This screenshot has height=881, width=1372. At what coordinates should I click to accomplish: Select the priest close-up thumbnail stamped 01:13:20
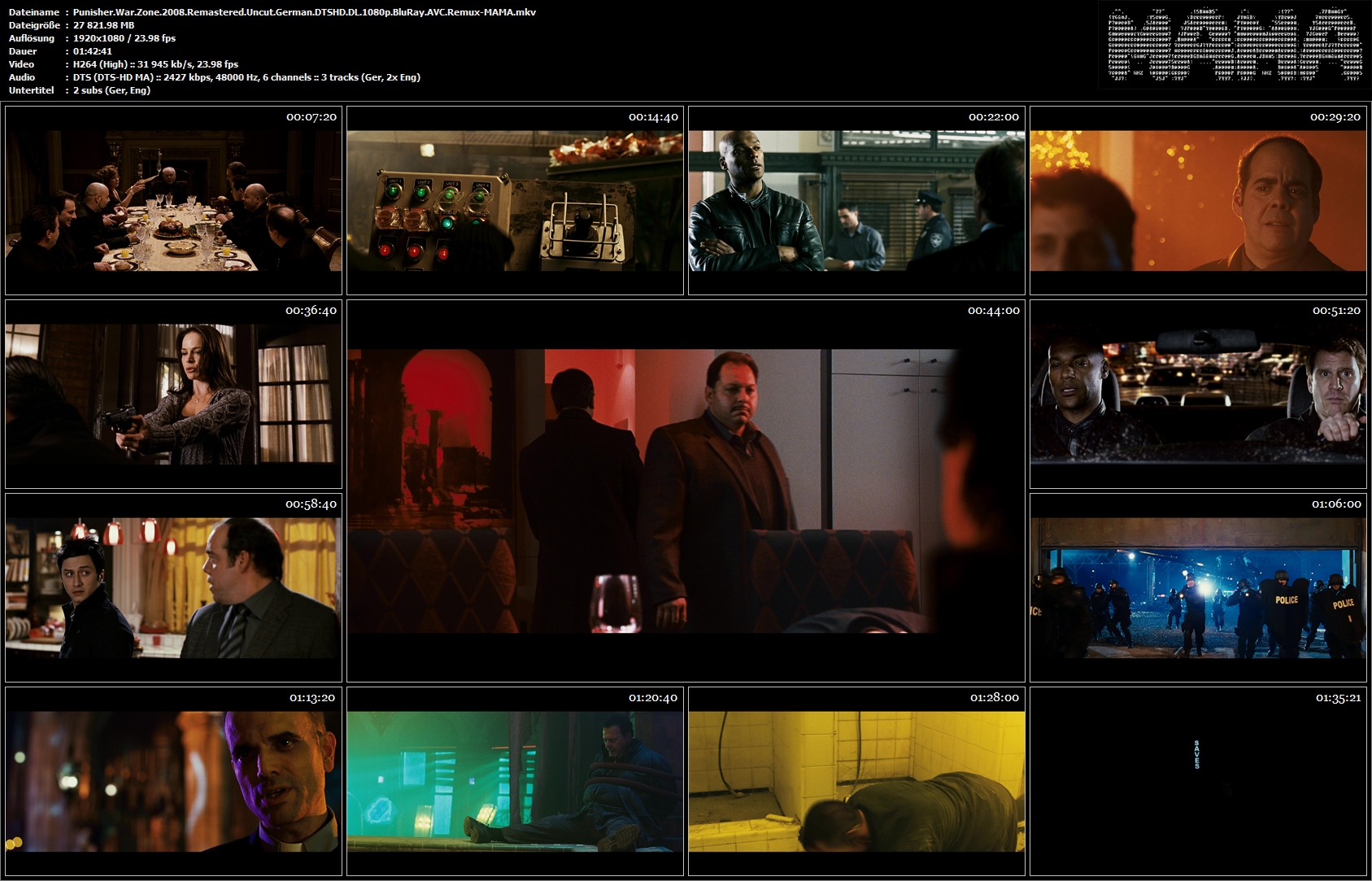(x=173, y=781)
